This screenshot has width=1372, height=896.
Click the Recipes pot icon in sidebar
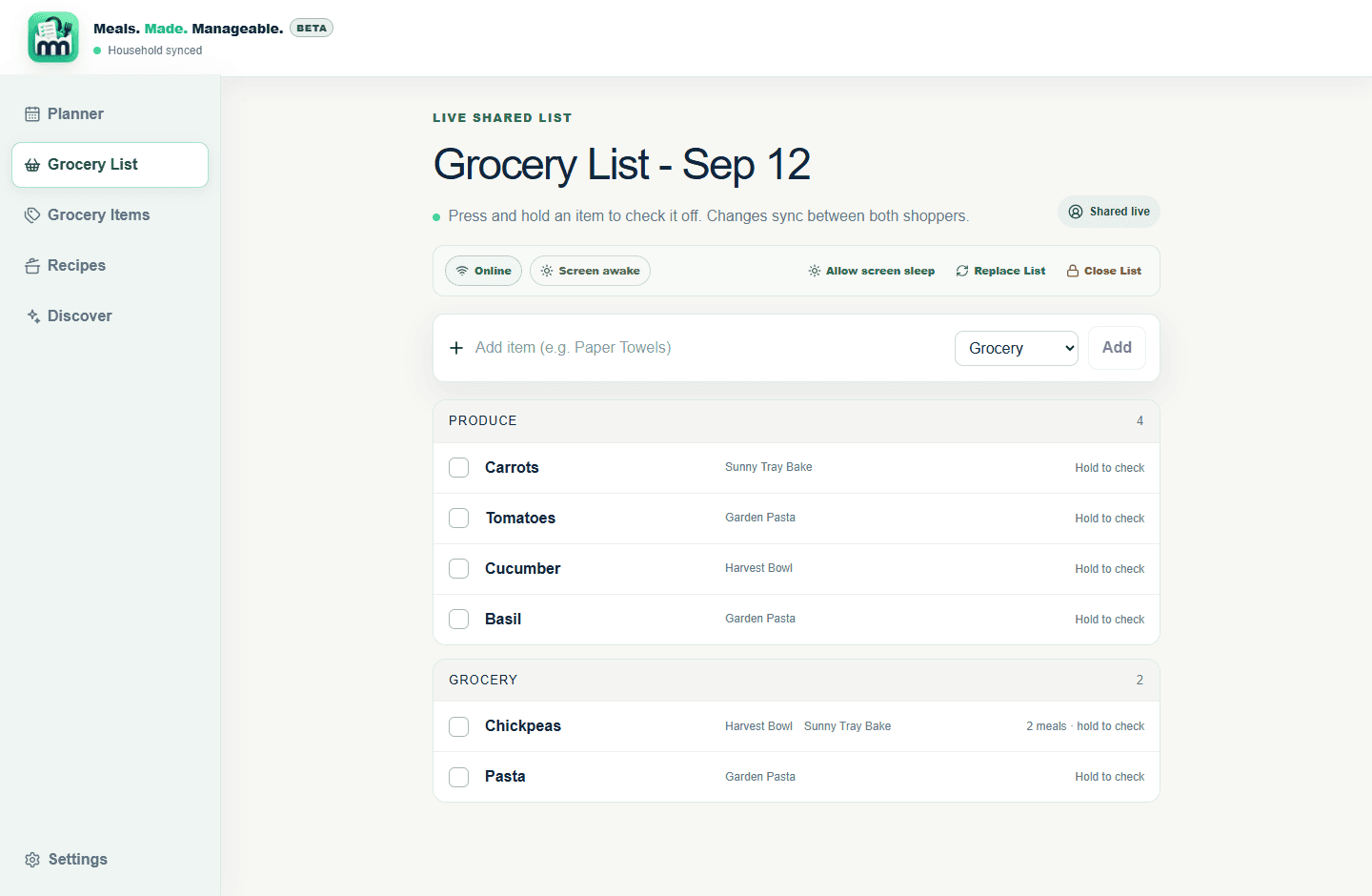coord(32,266)
